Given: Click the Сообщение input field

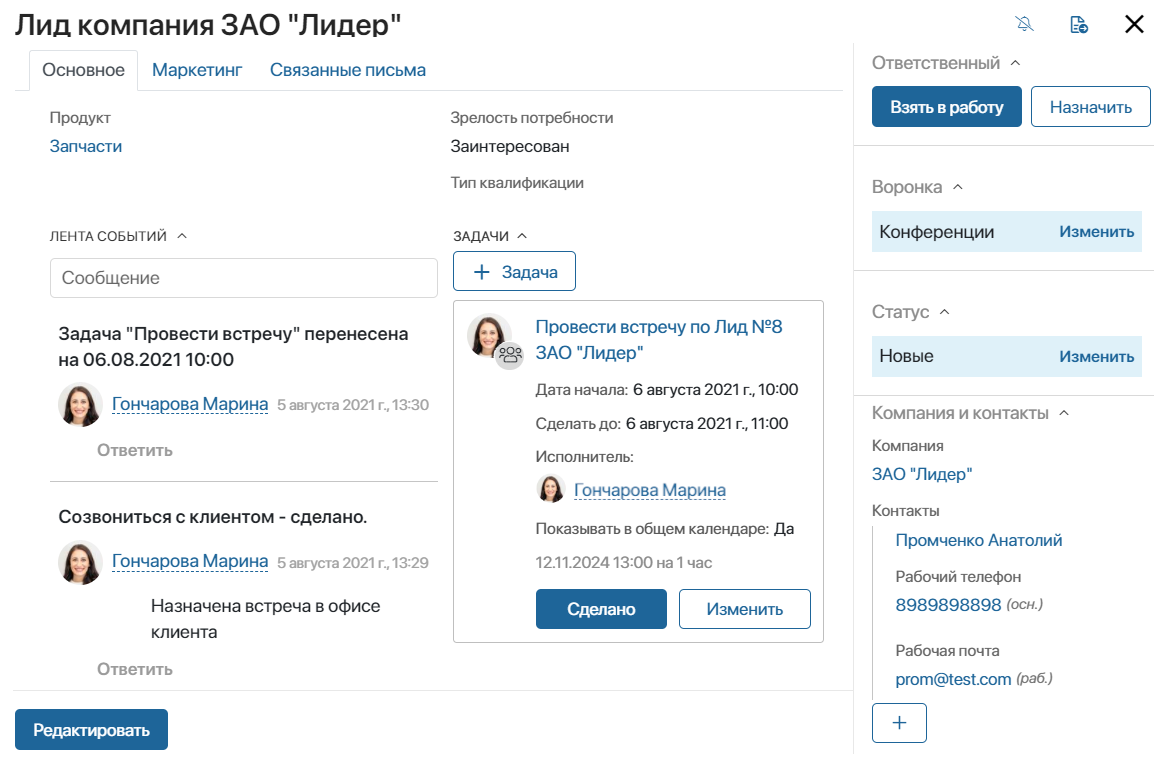Looking at the screenshot, I should pos(244,278).
